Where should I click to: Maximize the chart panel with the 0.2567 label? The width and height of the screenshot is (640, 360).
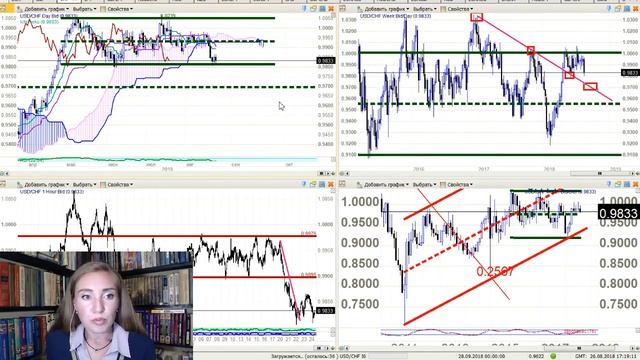click(x=627, y=184)
